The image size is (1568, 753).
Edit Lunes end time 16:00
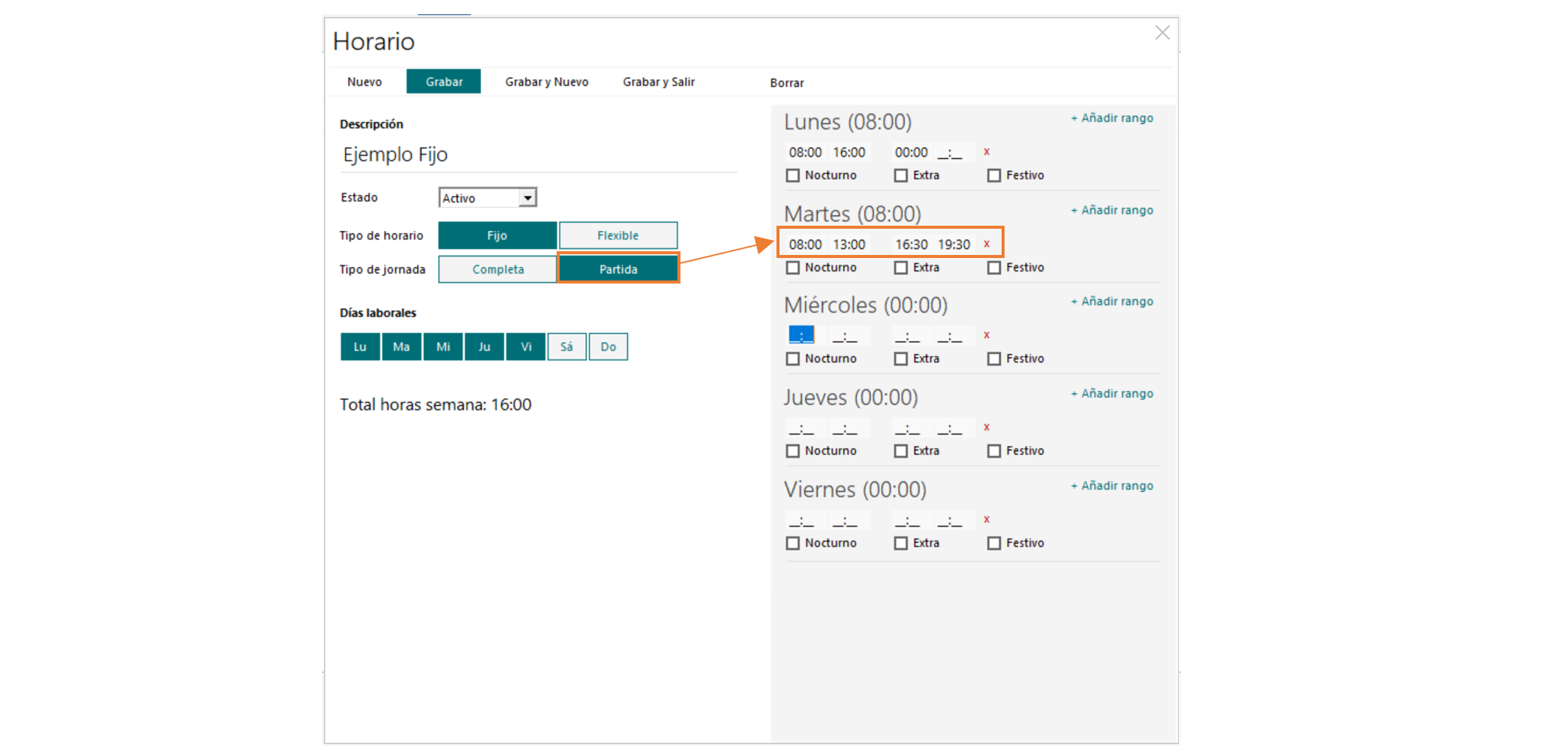pos(849,152)
